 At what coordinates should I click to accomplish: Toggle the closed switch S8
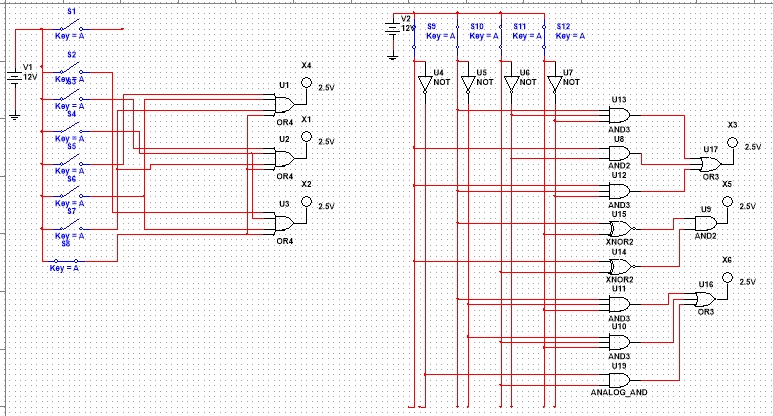[x=66, y=261]
